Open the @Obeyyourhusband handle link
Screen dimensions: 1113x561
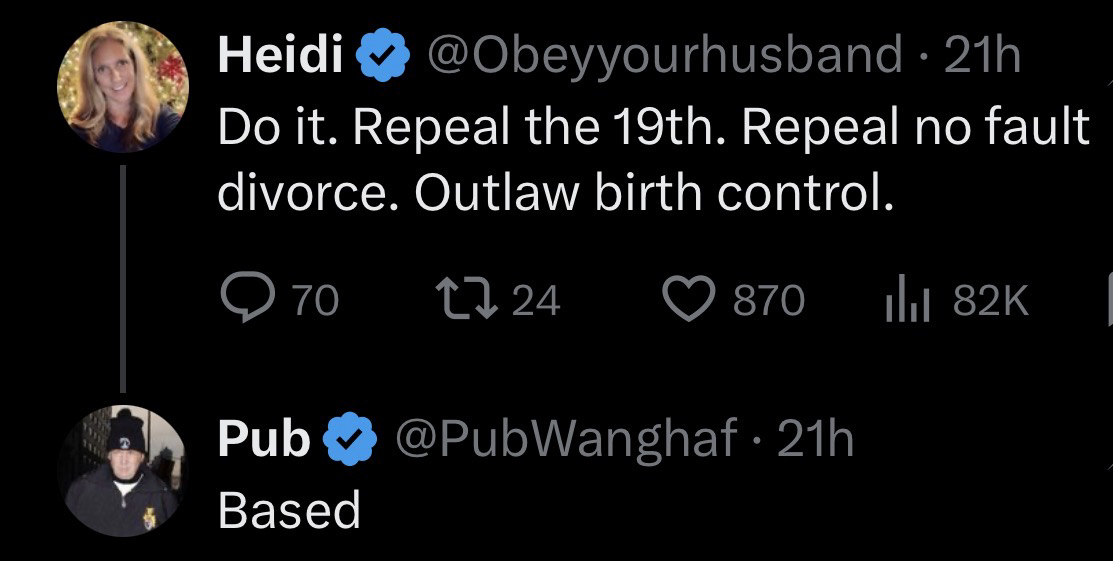coord(663,58)
